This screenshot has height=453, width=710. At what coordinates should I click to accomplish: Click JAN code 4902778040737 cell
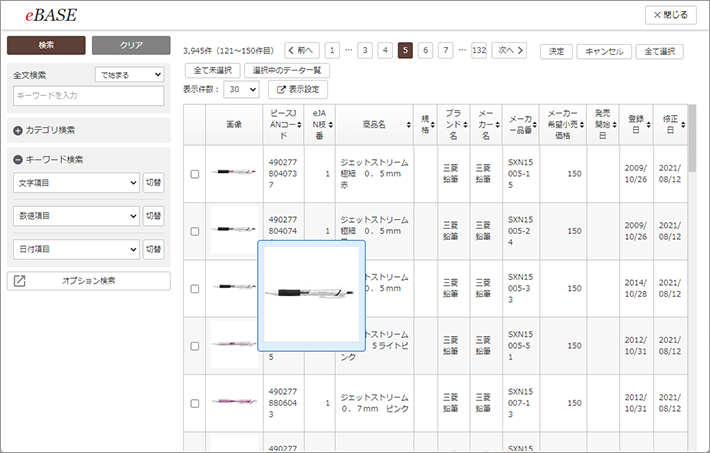click(x=283, y=174)
